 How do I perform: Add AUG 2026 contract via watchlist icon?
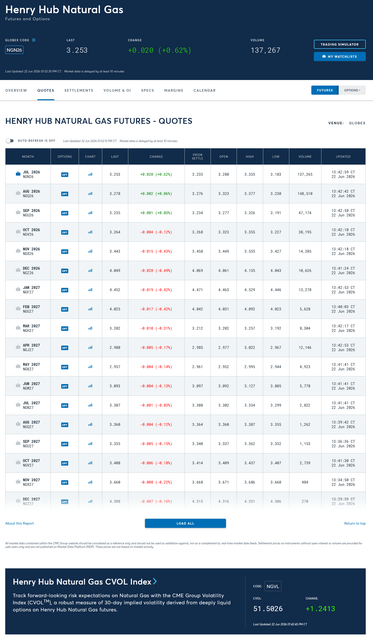[18, 193]
